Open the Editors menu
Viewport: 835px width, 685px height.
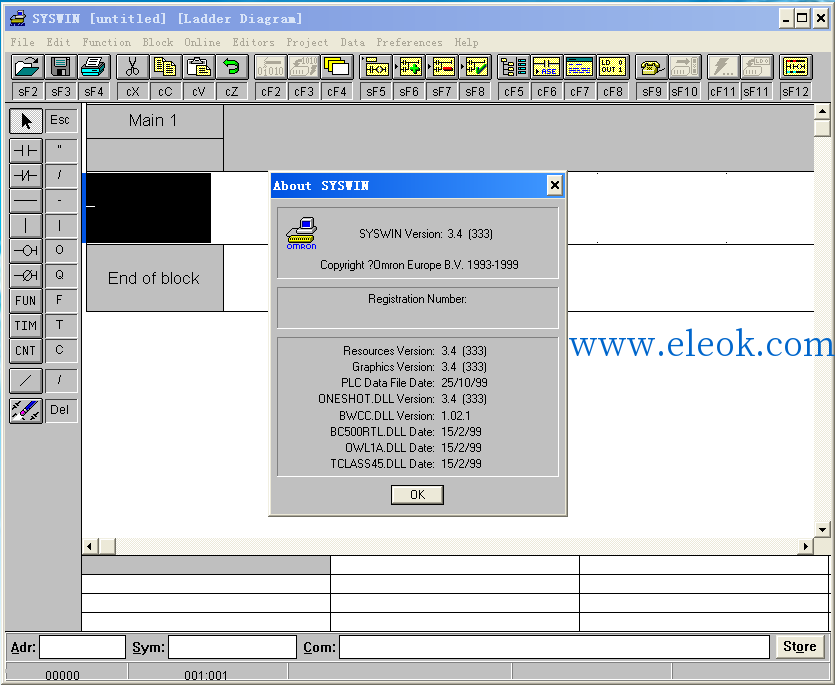tap(253, 42)
